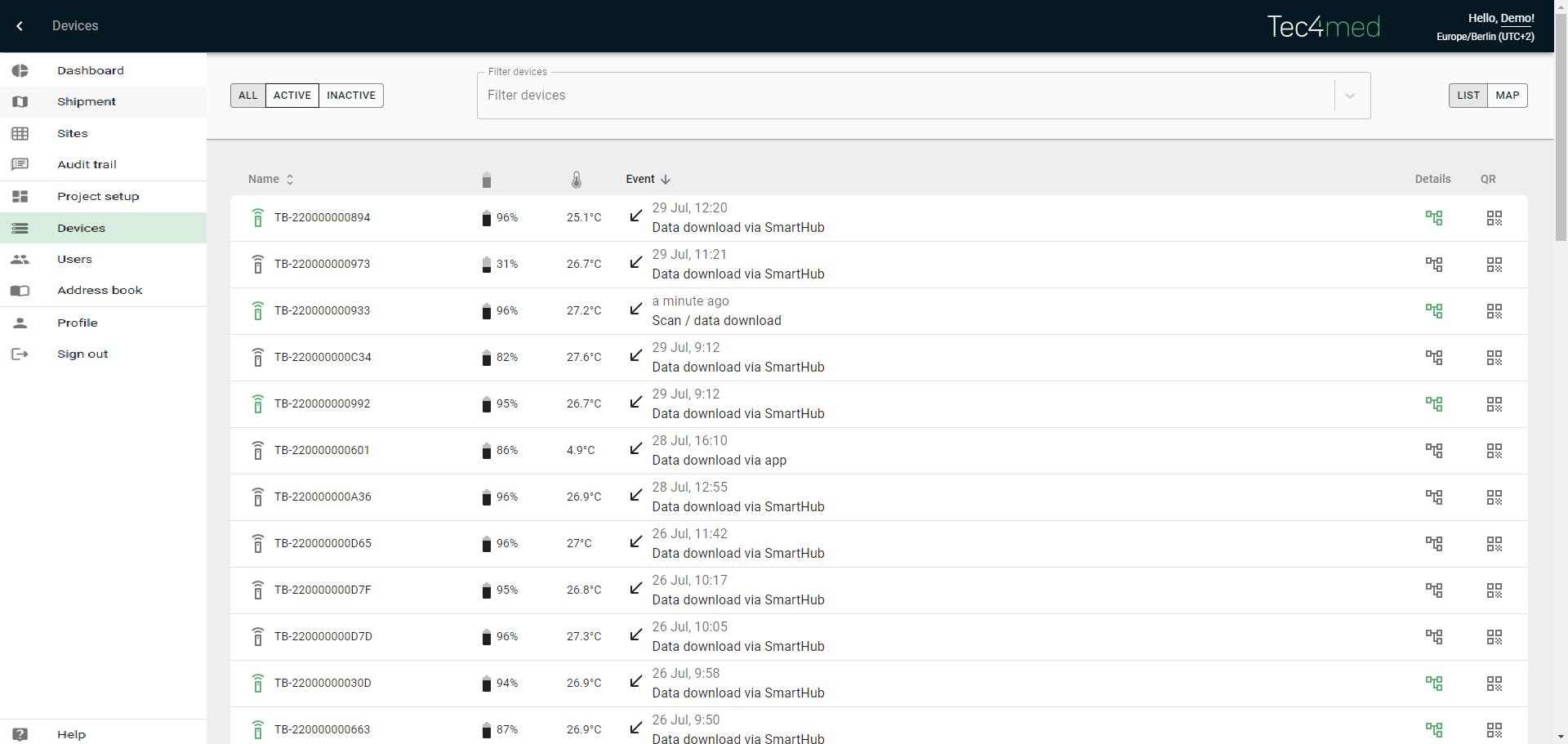Open device TB-220000000933
1568x744 pixels.
tap(323, 311)
